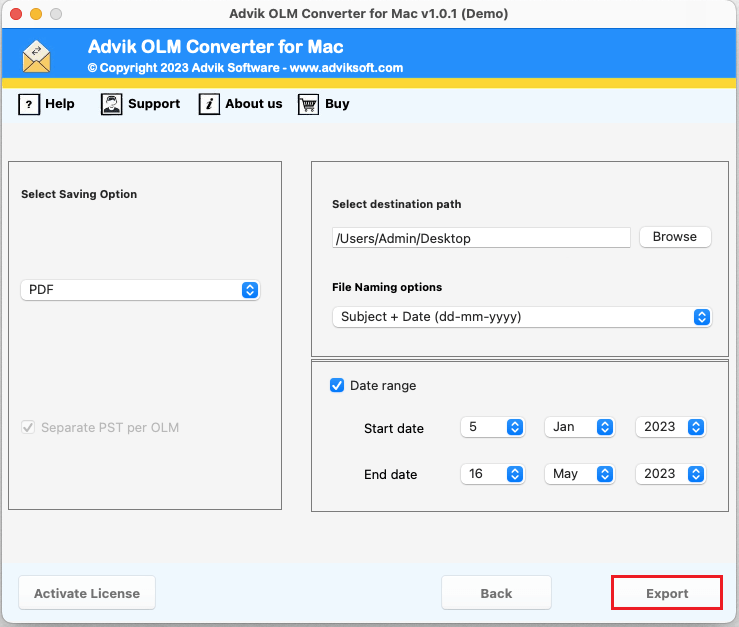Open the Help menu label
Image resolution: width=739 pixels, height=627 pixels.
tap(60, 104)
